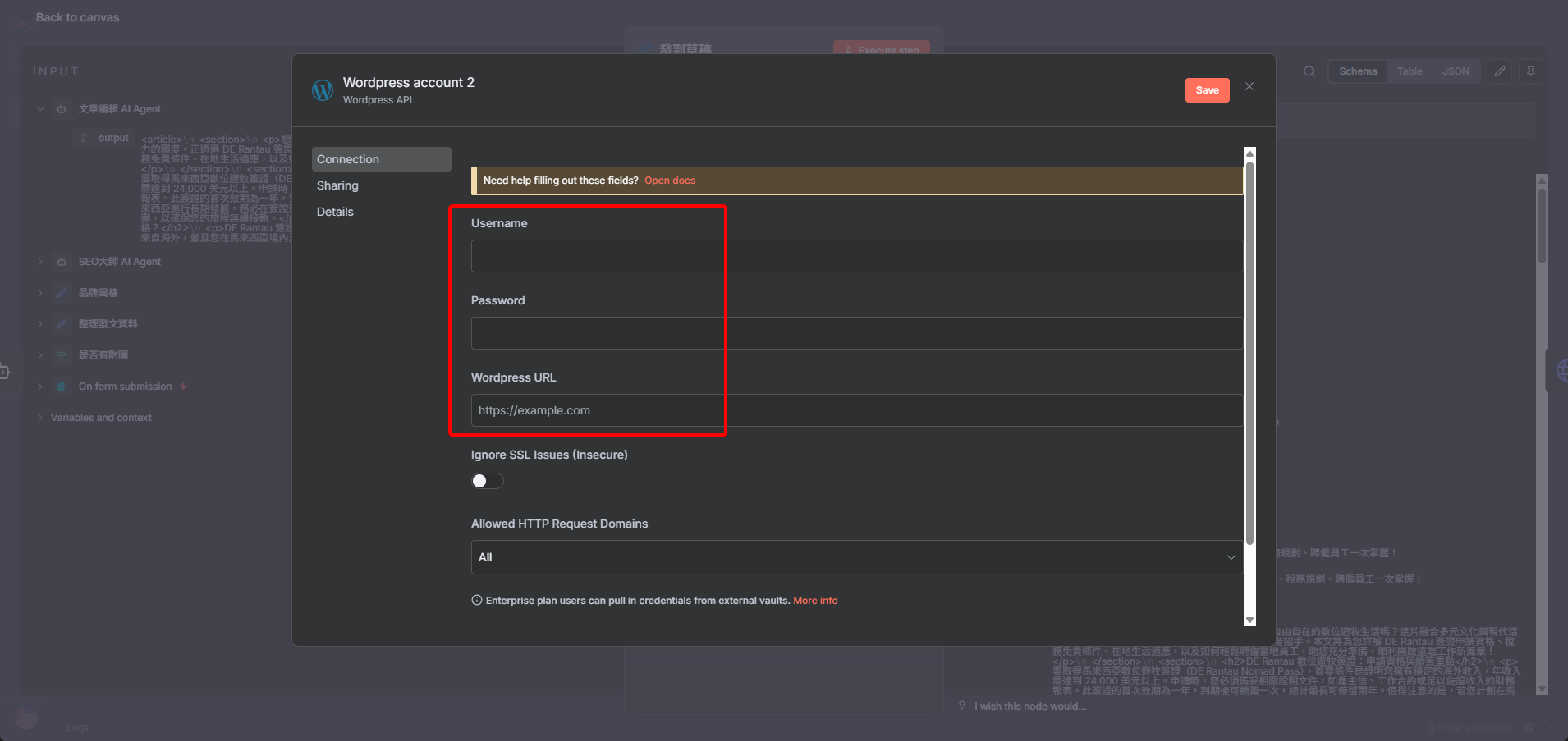This screenshot has width=1568, height=741.
Task: Click the WordPress logo icon
Action: coord(323,90)
